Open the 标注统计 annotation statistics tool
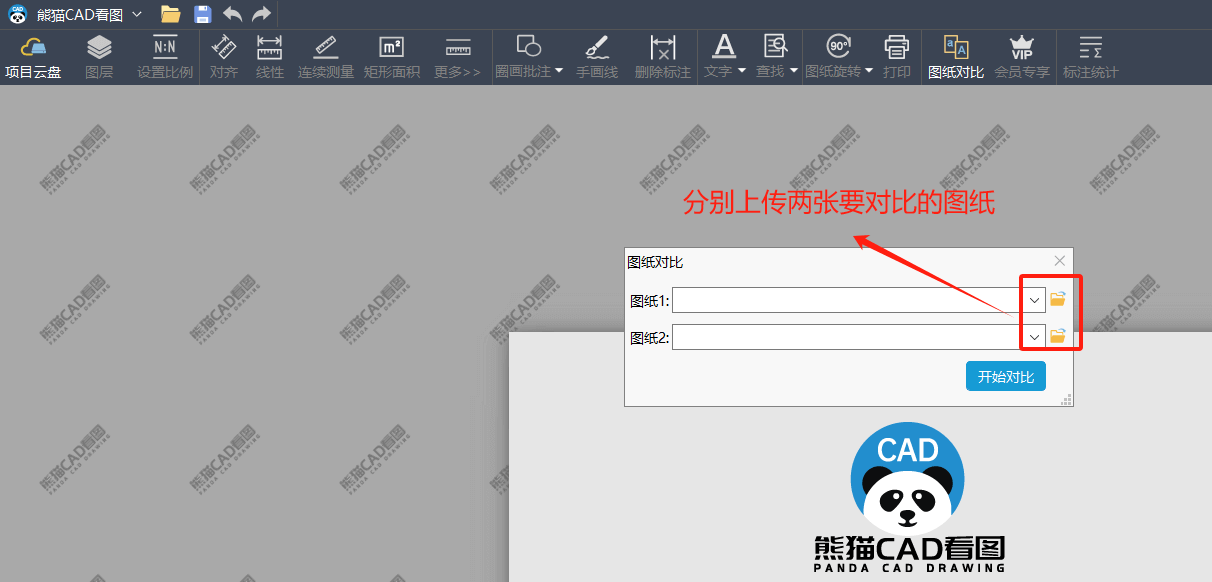1212x582 pixels. [1091, 57]
